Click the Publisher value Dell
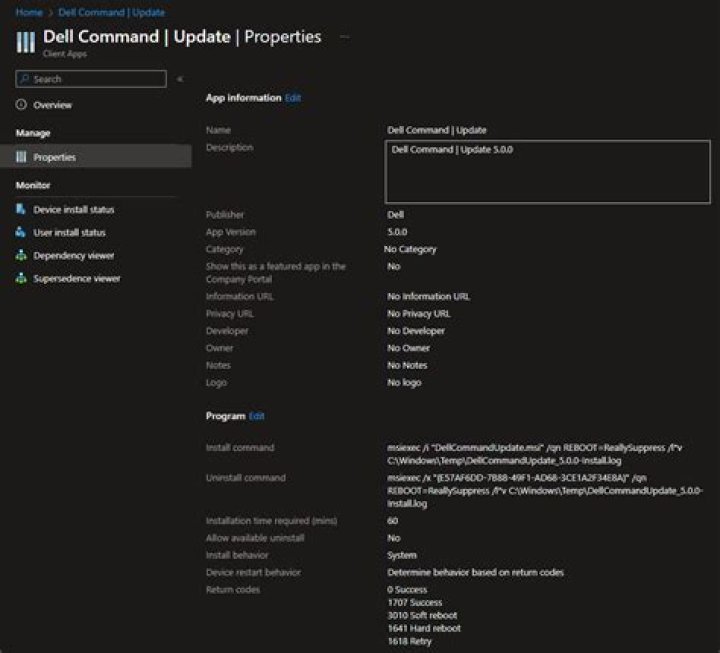The width and height of the screenshot is (720, 653). pos(395,215)
